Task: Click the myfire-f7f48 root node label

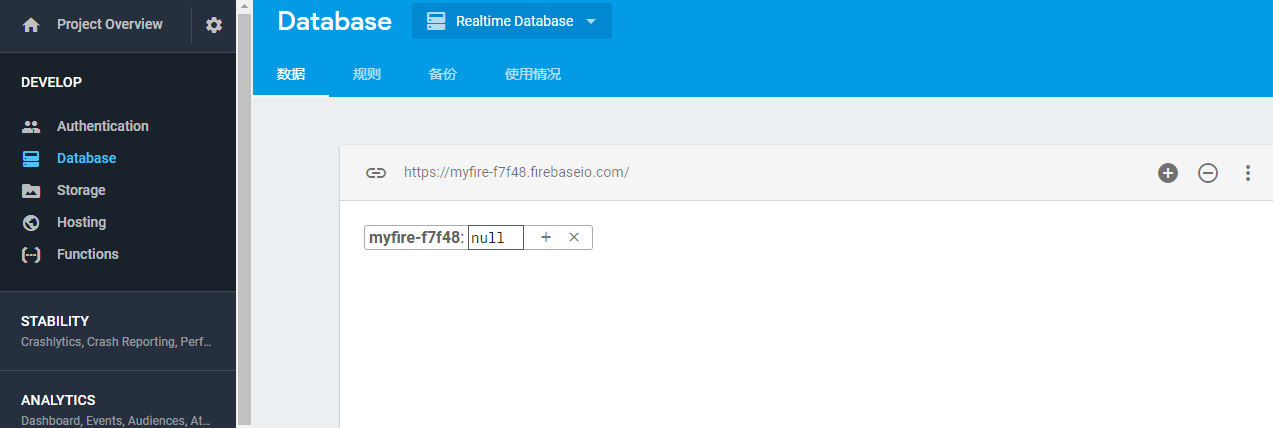Action: [x=414, y=238]
